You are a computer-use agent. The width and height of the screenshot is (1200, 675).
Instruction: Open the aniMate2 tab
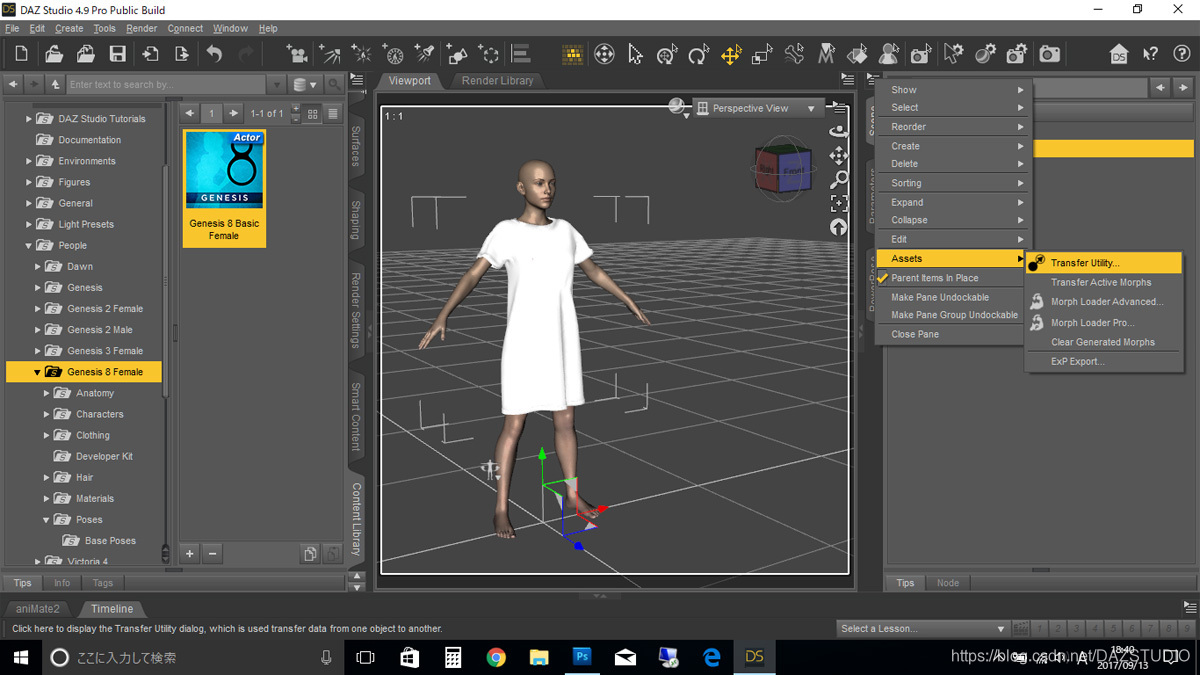point(38,609)
